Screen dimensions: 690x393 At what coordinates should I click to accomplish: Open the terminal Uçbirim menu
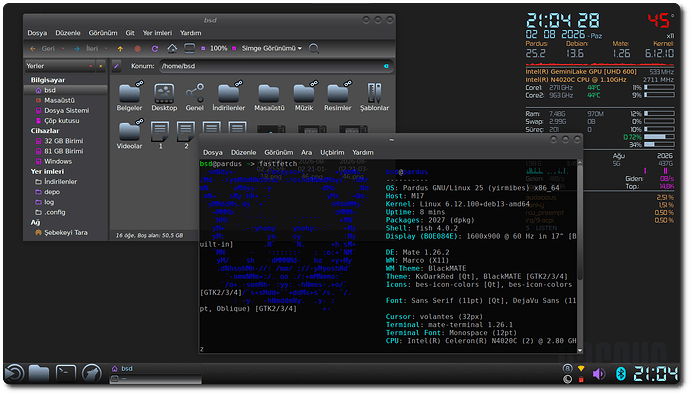point(332,153)
